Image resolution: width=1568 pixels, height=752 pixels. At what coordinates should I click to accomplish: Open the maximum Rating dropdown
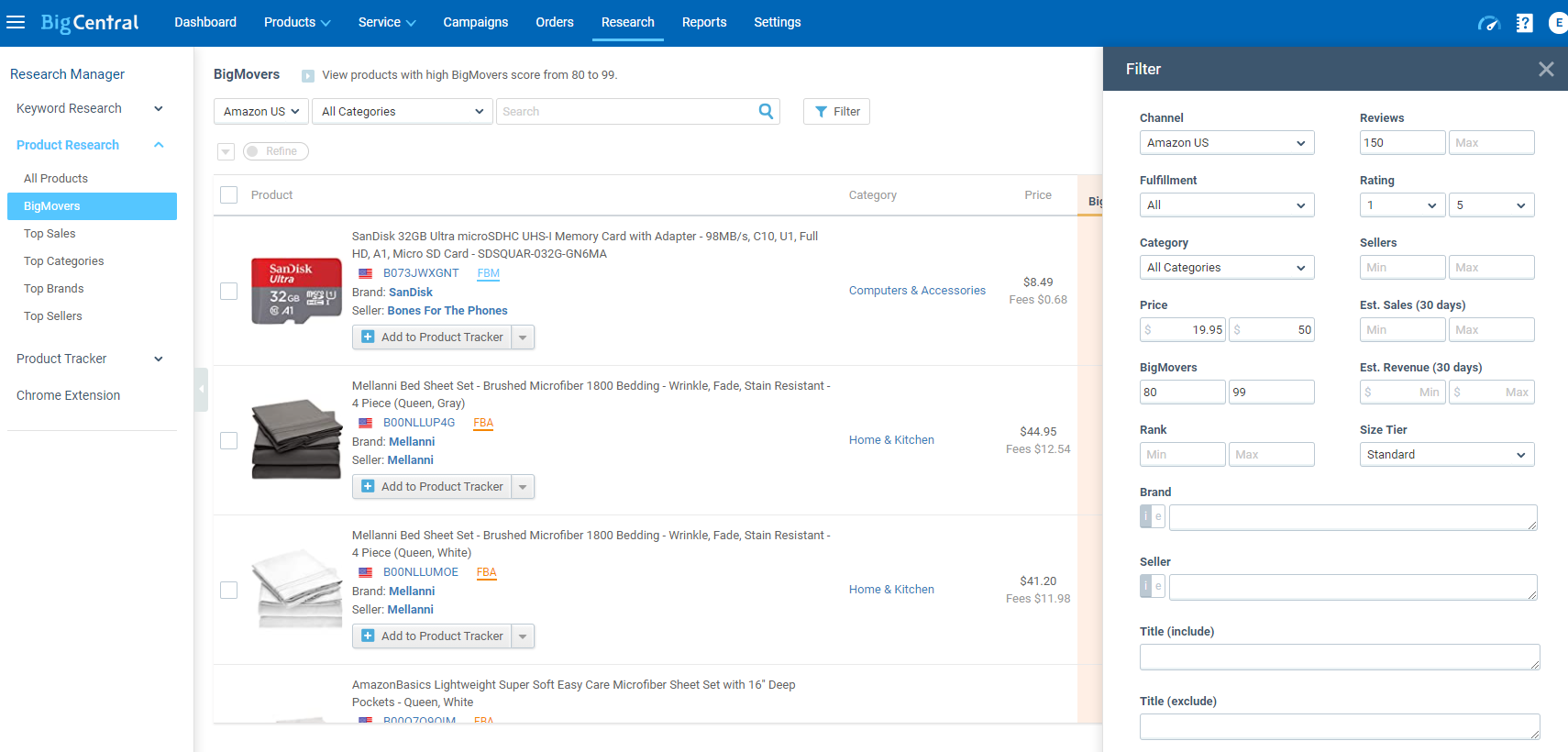click(x=1491, y=205)
